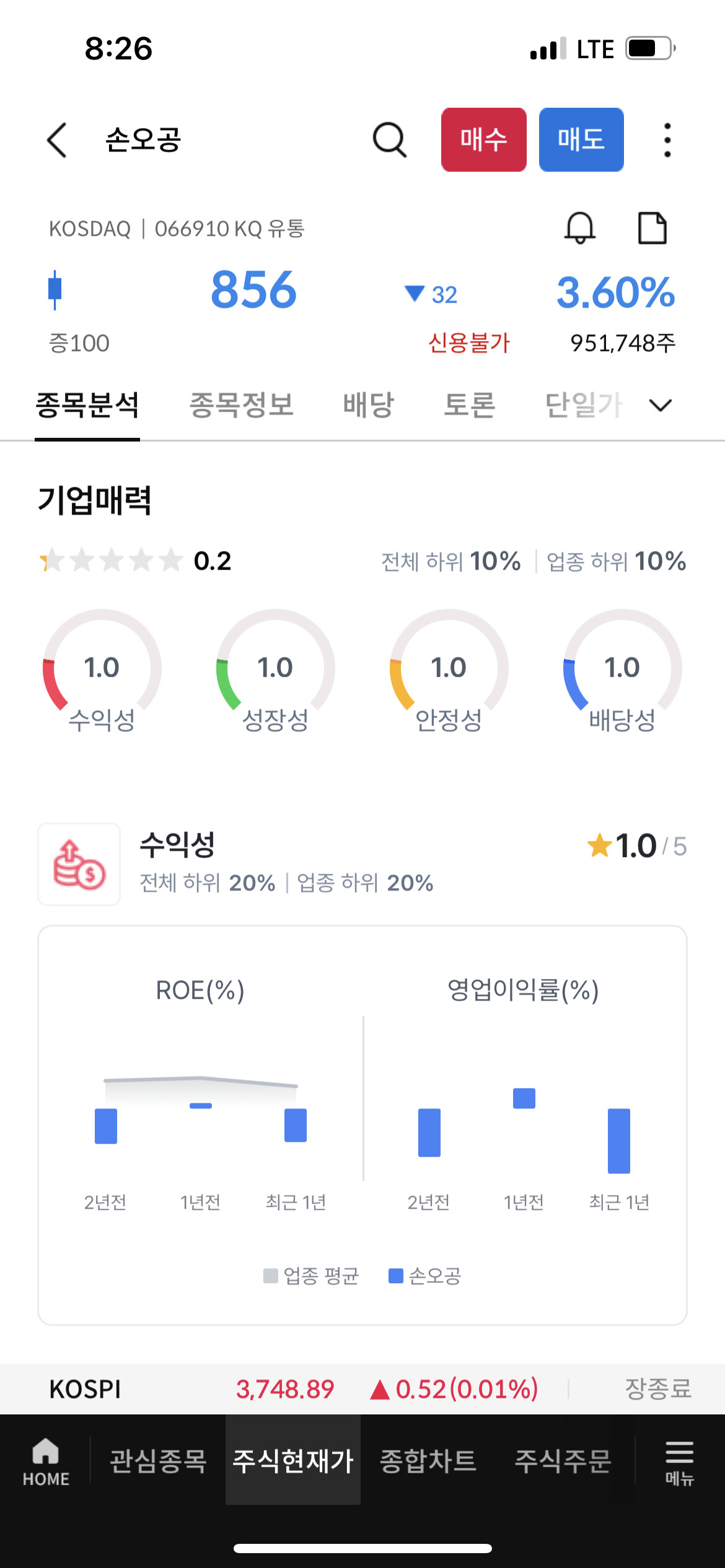The image size is (725, 1568).
Task: Tap the blue 매도 sell button
Action: click(581, 140)
